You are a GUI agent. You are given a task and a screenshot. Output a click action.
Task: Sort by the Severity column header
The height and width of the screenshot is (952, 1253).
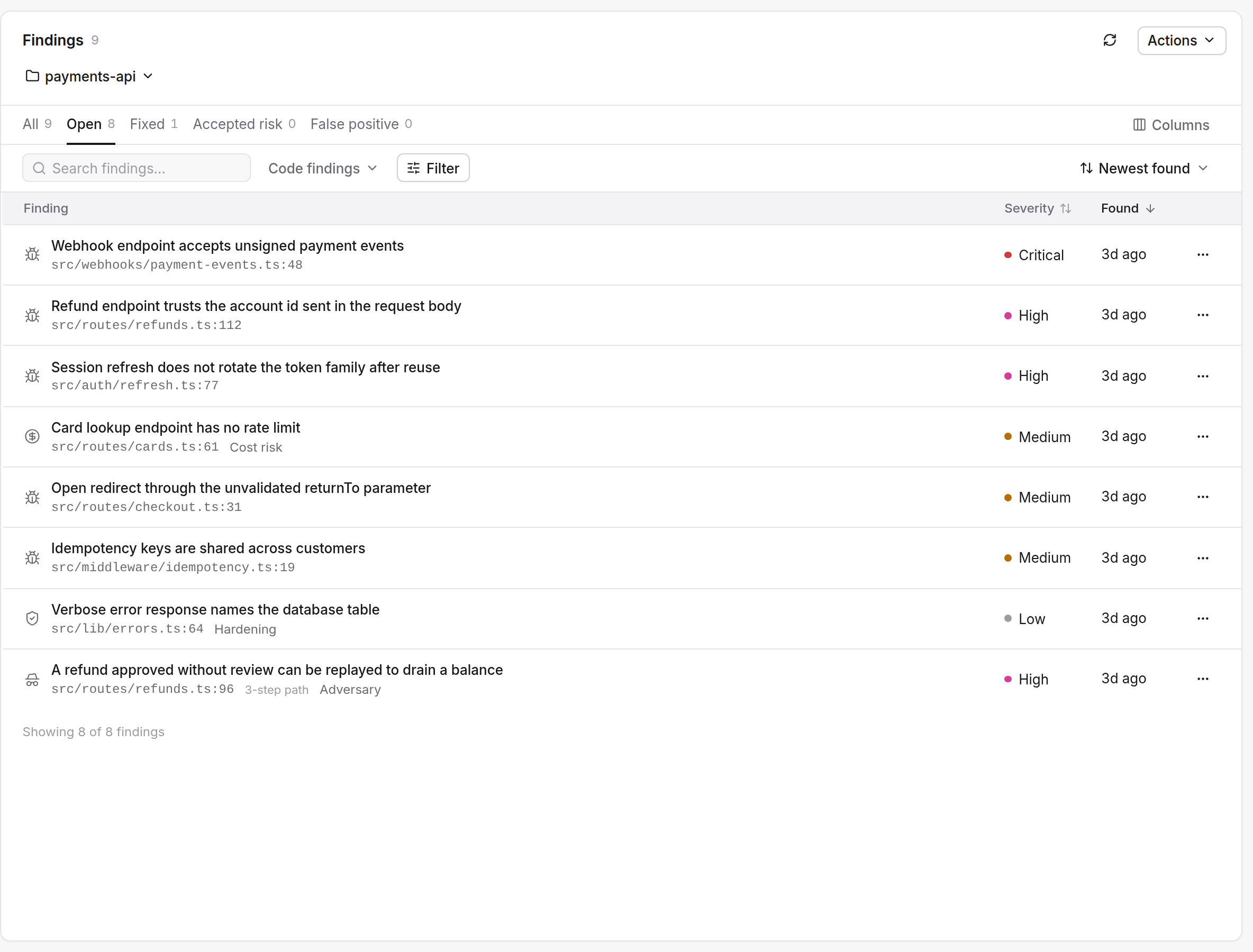pyautogui.click(x=1037, y=208)
